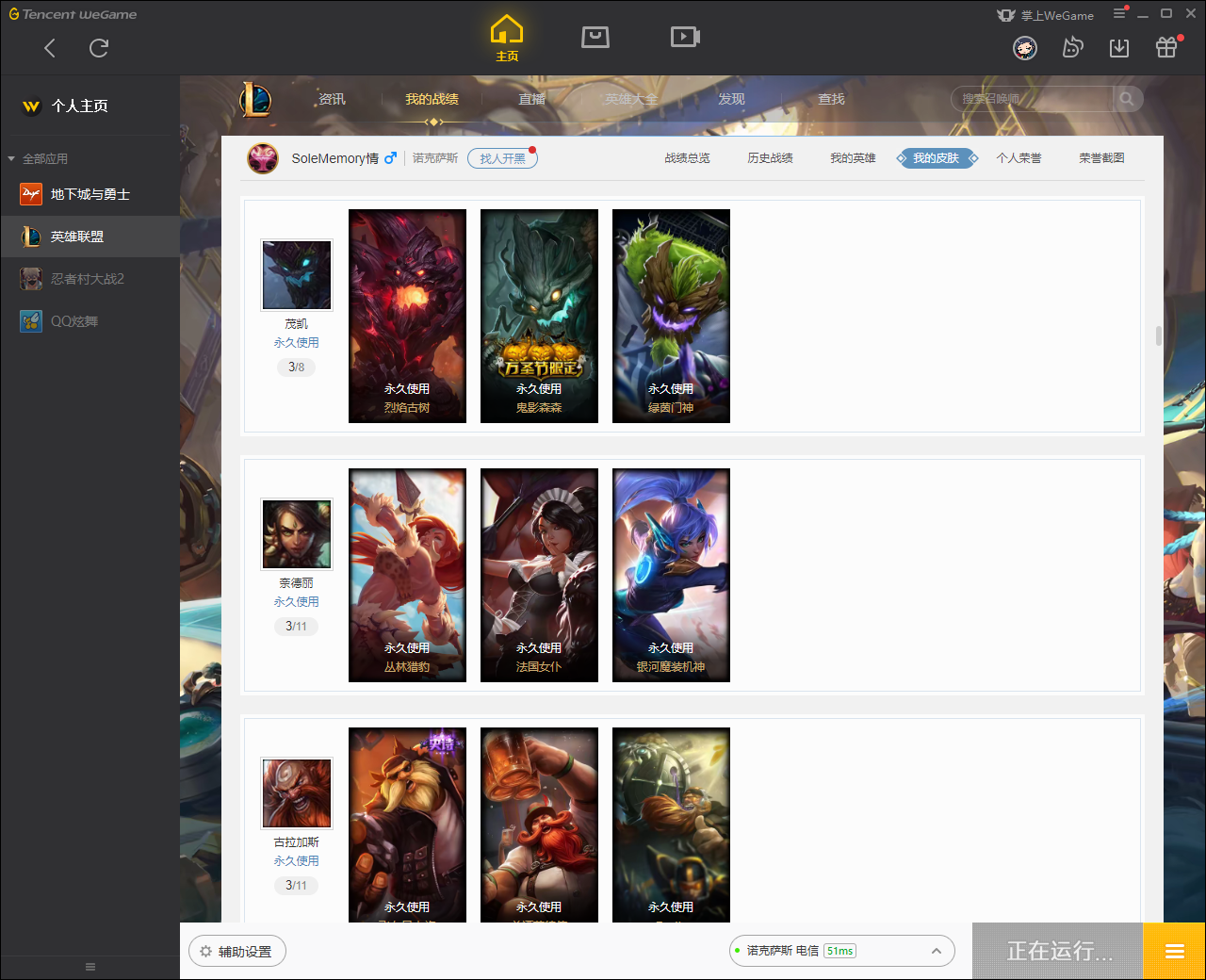Open the 丛林猎豹 skin card
The height and width of the screenshot is (980, 1206).
(407, 575)
